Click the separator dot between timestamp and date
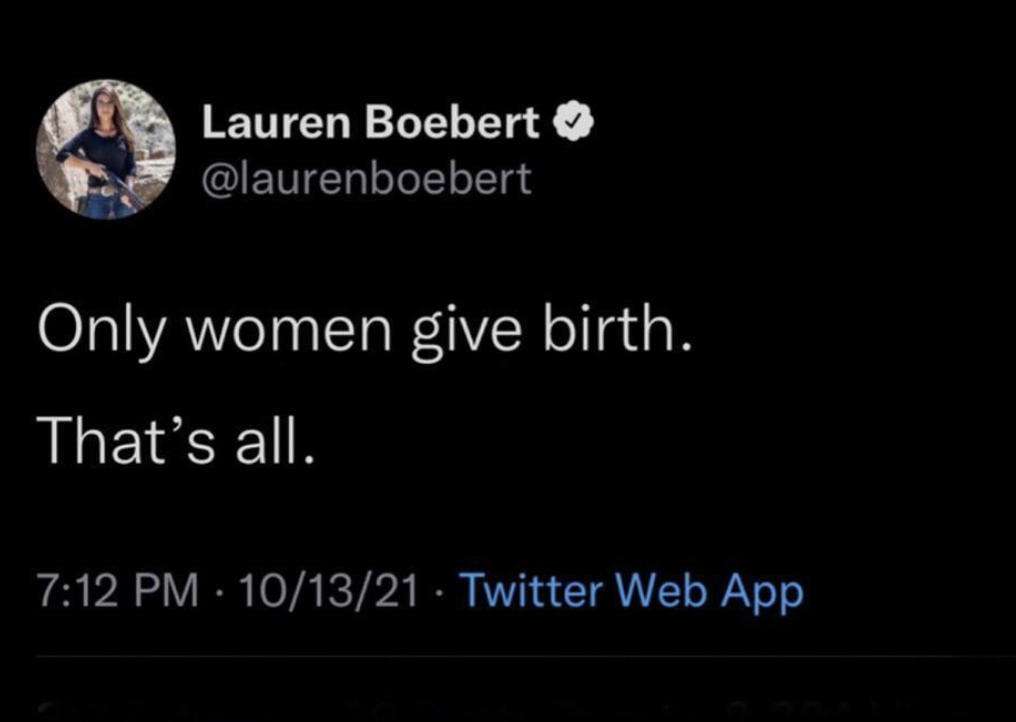This screenshot has height=722, width=1016. tap(219, 593)
